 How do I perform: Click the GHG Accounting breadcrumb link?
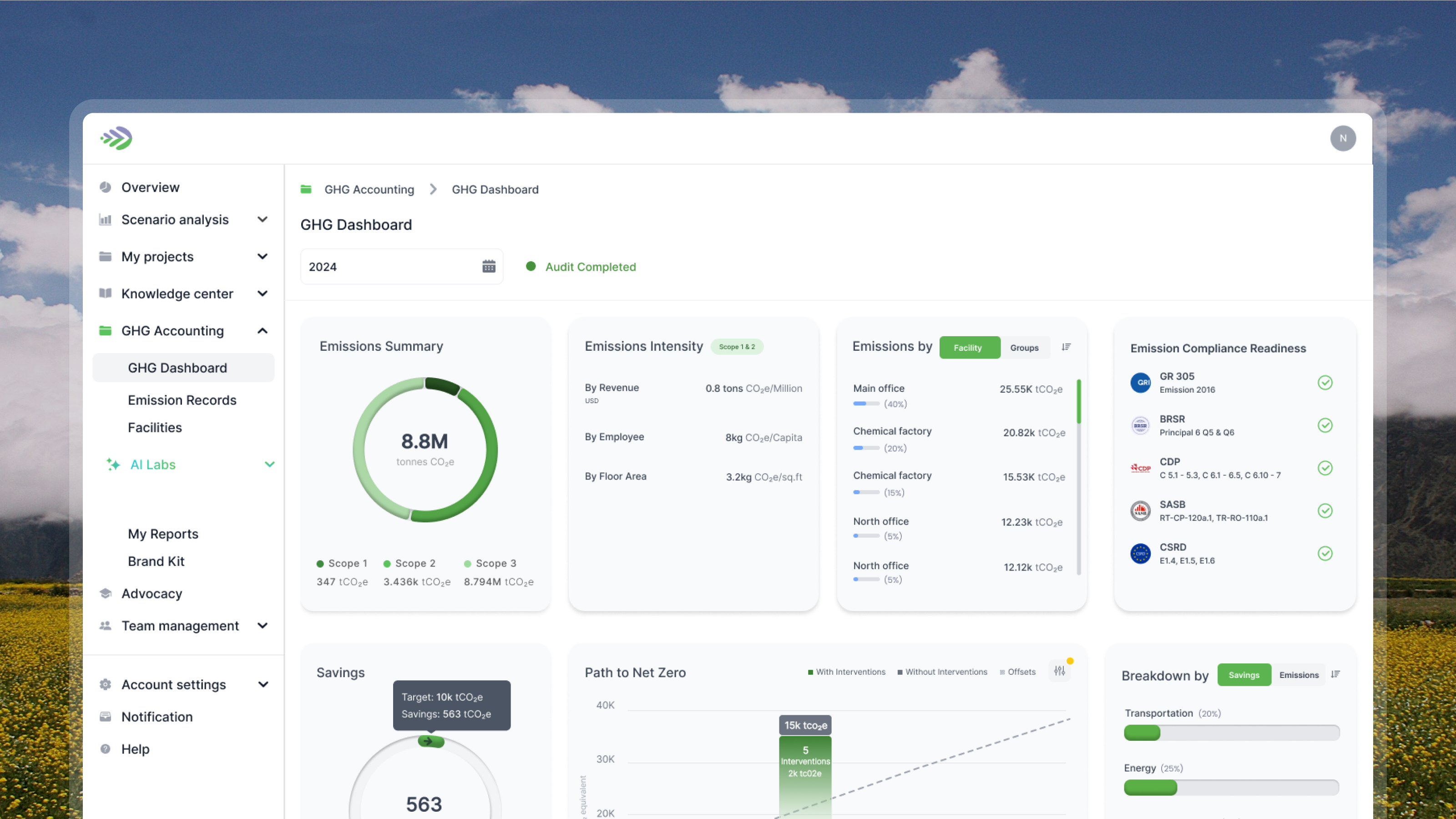click(369, 189)
